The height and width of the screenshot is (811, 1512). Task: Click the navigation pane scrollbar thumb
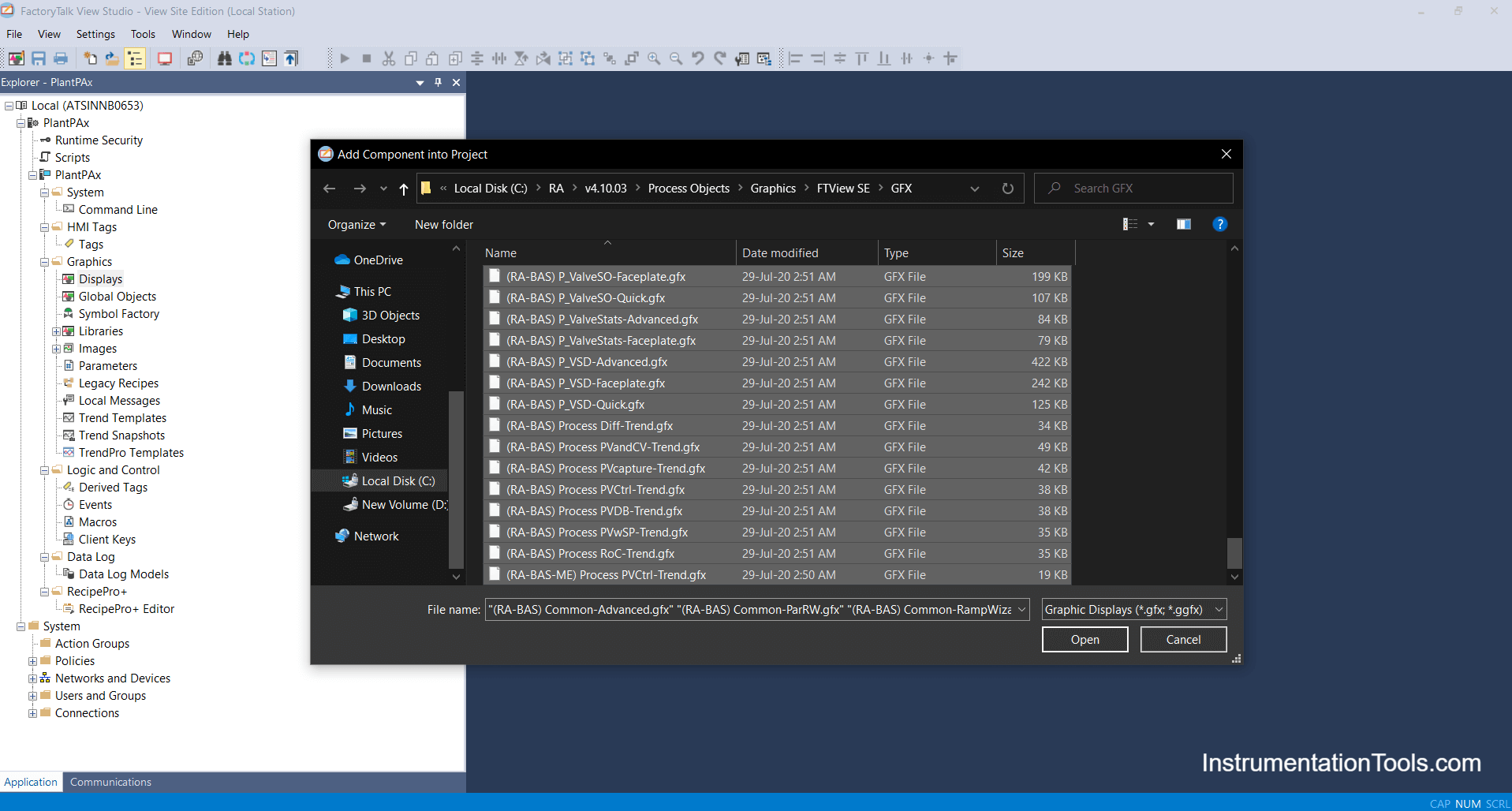tap(456, 479)
